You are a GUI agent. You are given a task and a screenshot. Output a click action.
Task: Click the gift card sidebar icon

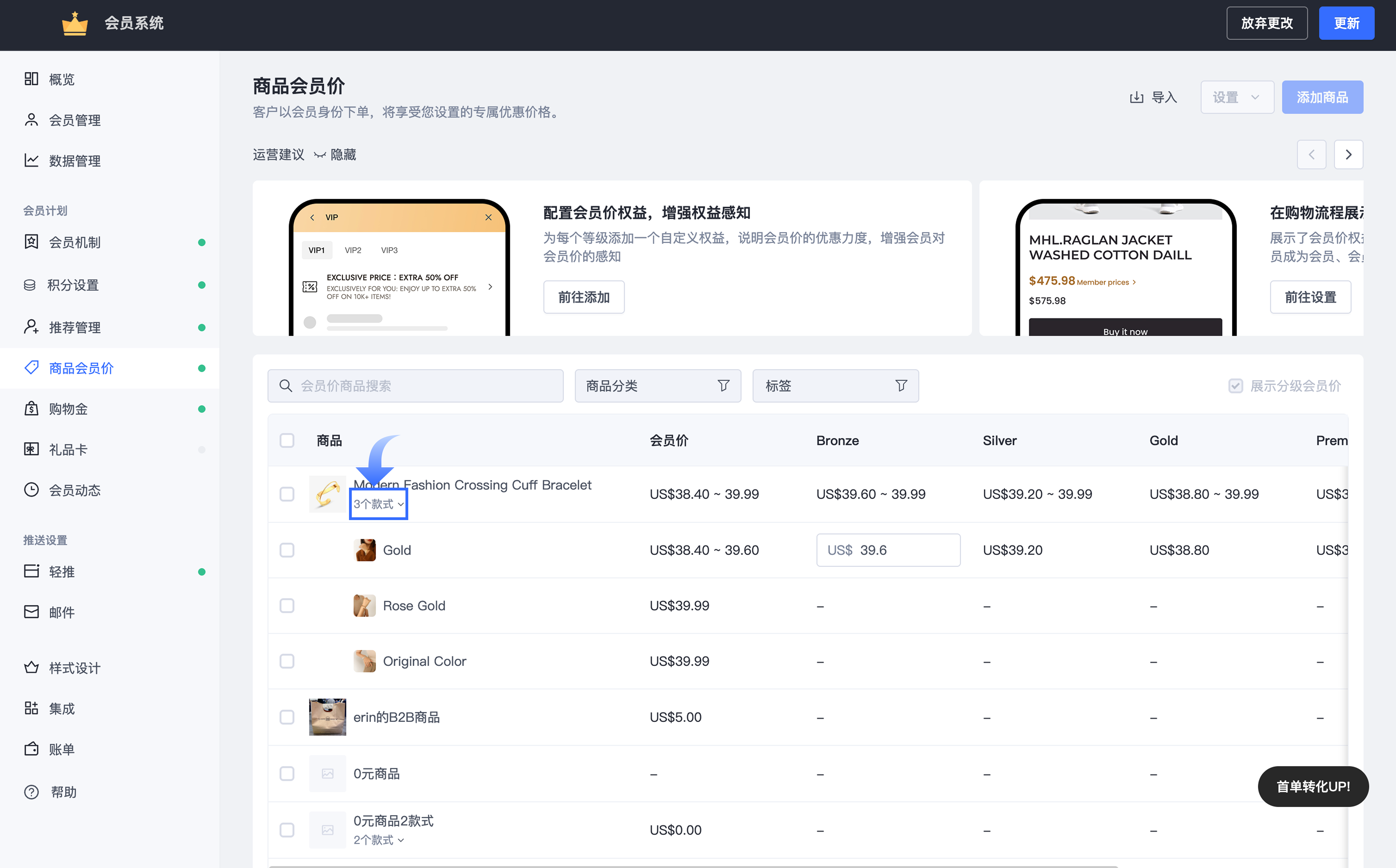[31, 449]
